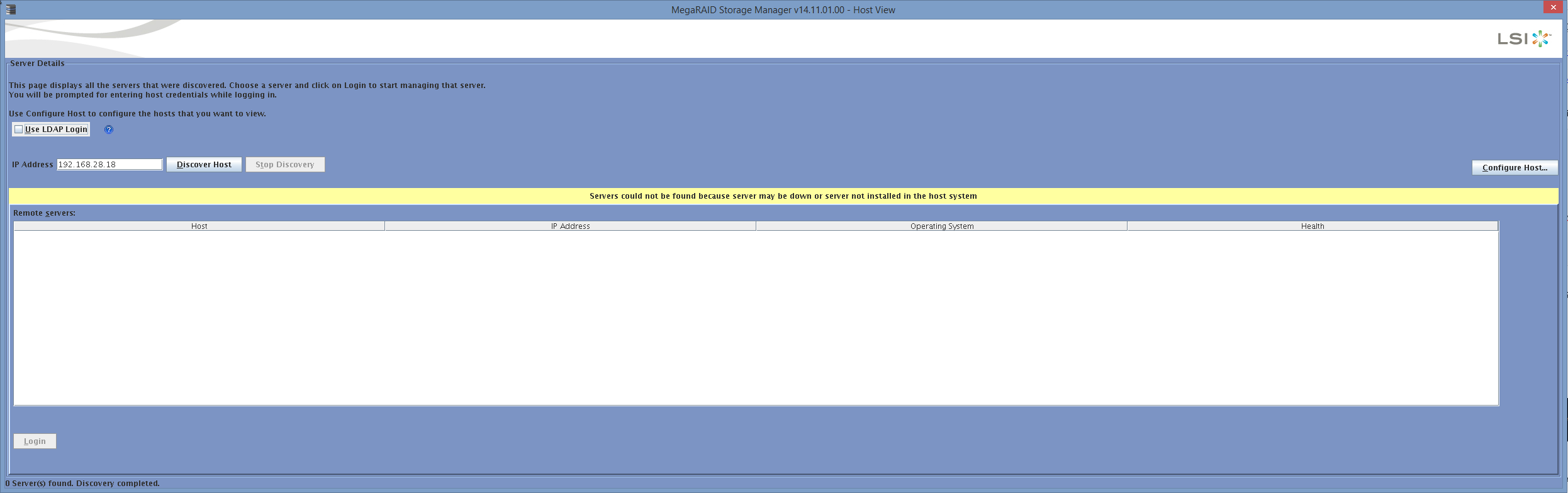This screenshot has width=1568, height=493.
Task: Close the MegaRAID Storage Manager window
Action: click(1553, 7)
